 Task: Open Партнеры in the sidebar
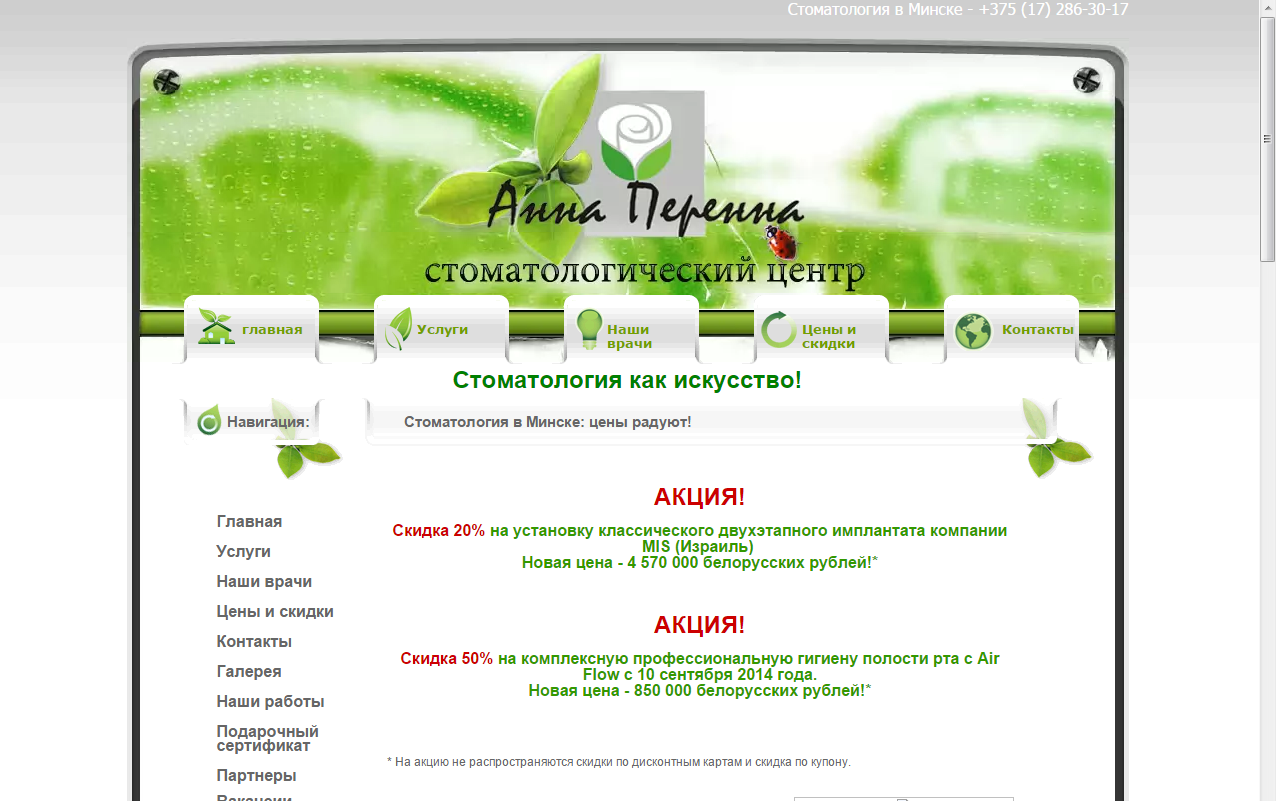pos(256,775)
